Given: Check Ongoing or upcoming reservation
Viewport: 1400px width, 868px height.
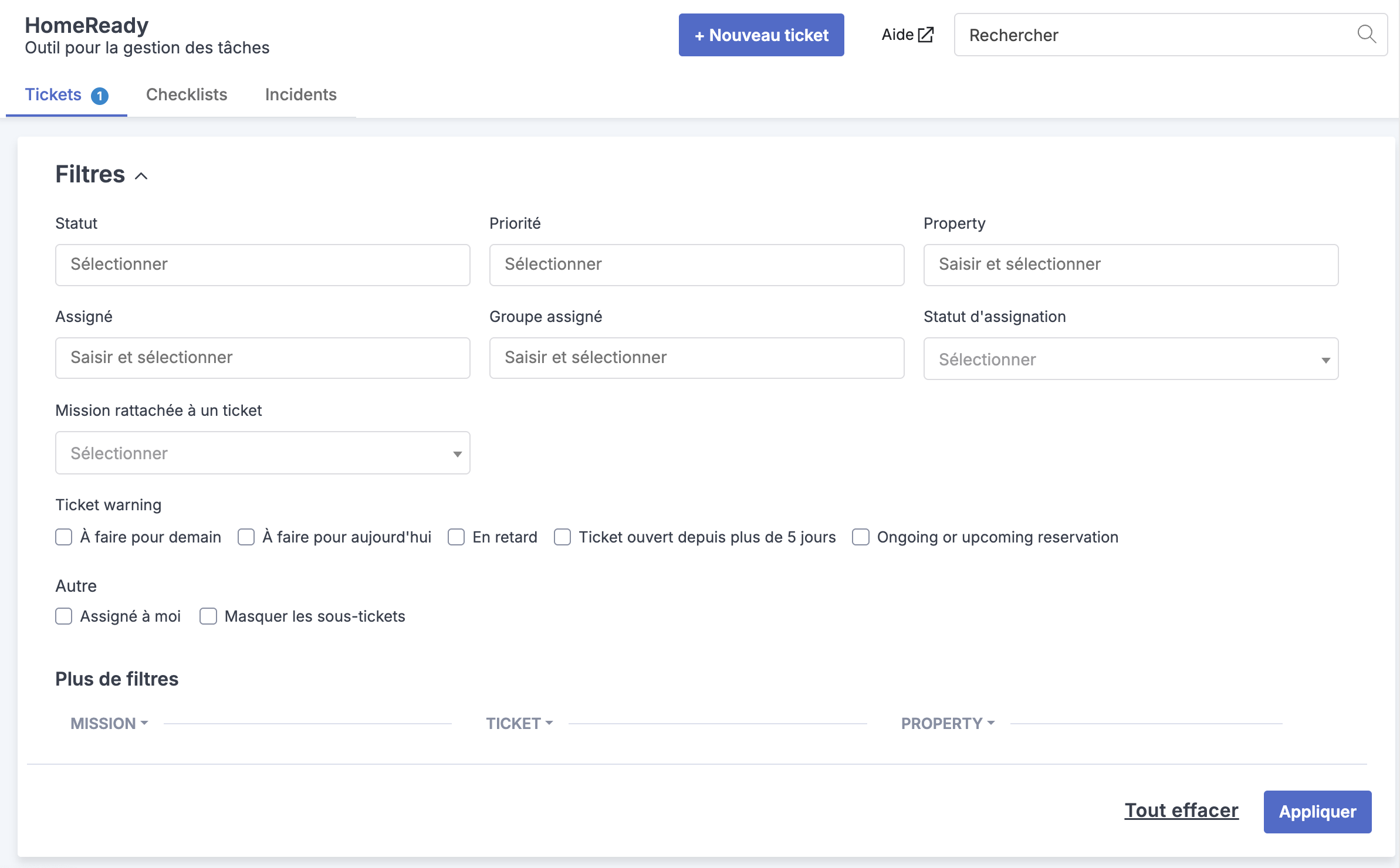Looking at the screenshot, I should [861, 537].
